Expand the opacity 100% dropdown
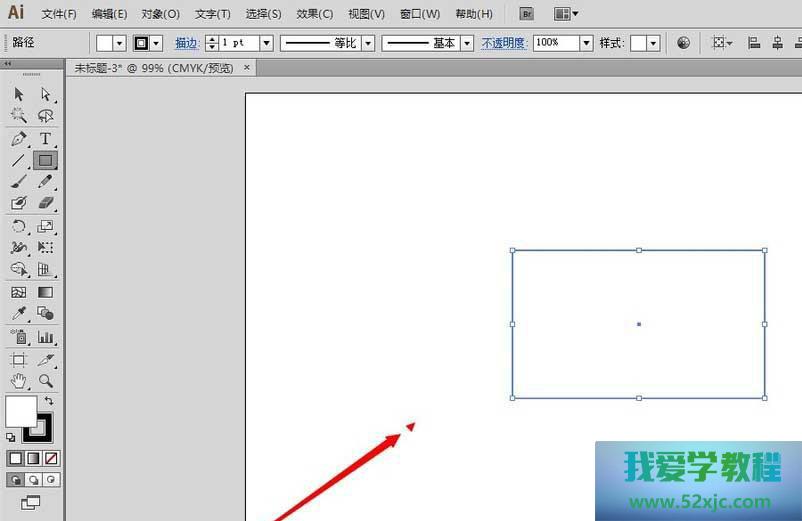This screenshot has width=802, height=521. [586, 43]
